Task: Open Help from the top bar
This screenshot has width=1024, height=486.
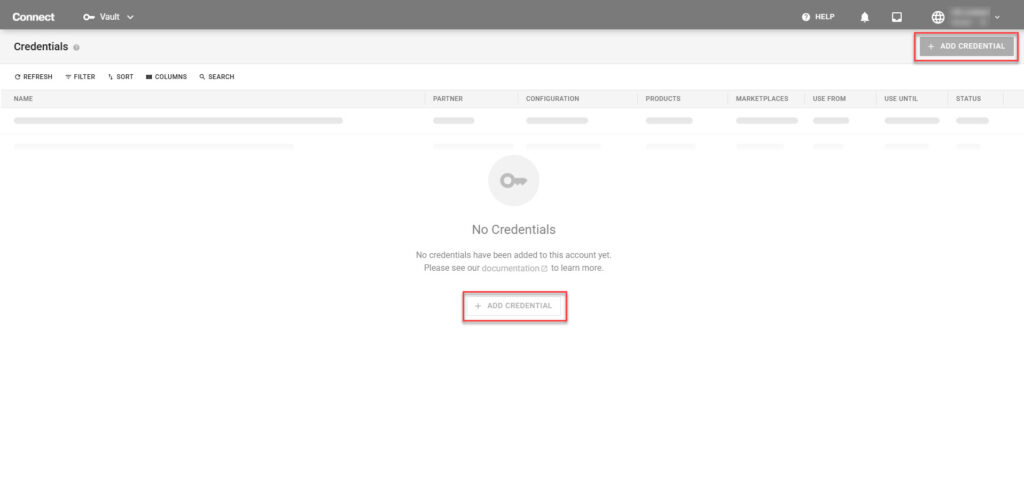Action: coord(818,17)
